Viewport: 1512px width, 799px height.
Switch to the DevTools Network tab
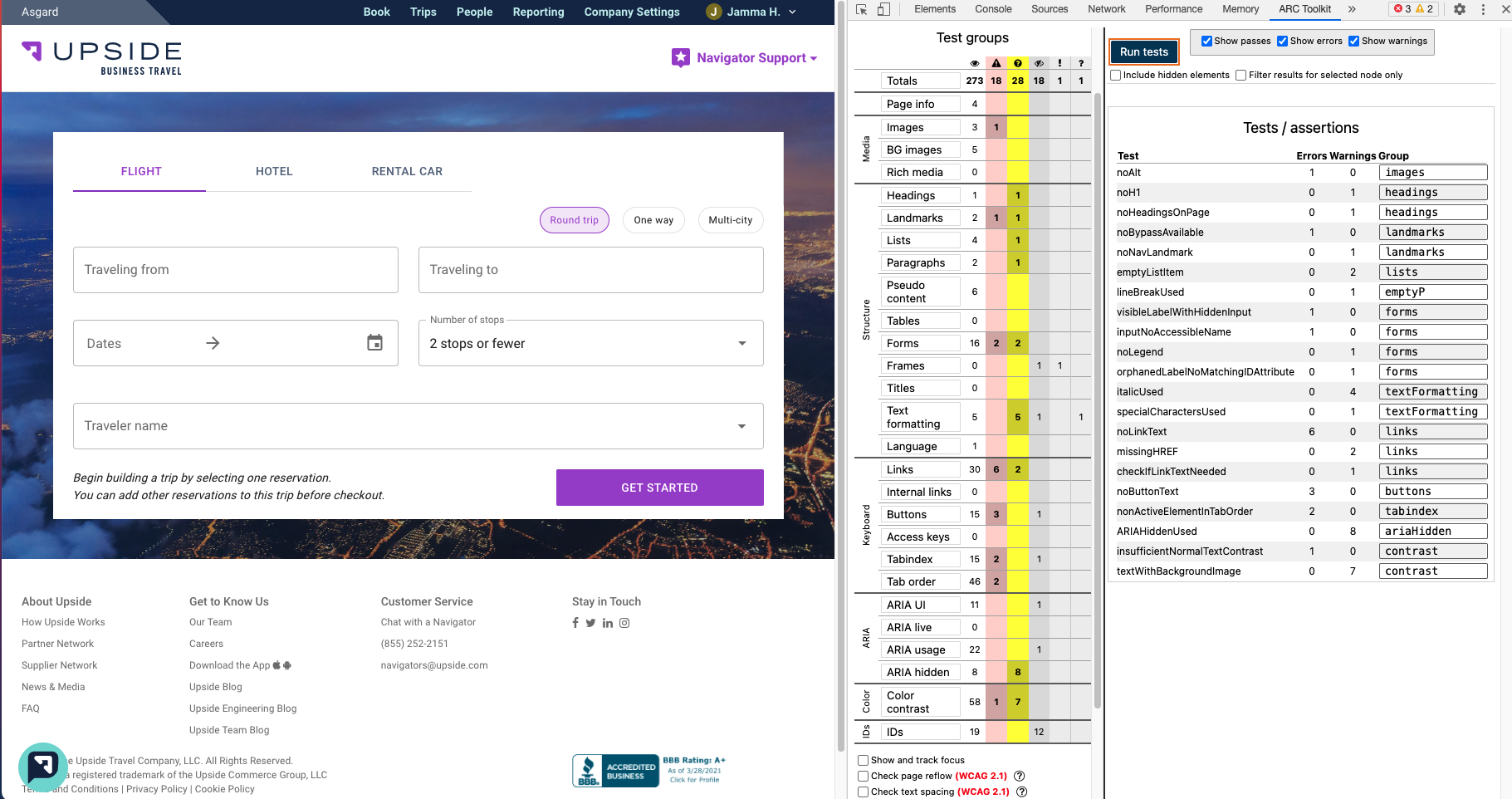[1107, 9]
